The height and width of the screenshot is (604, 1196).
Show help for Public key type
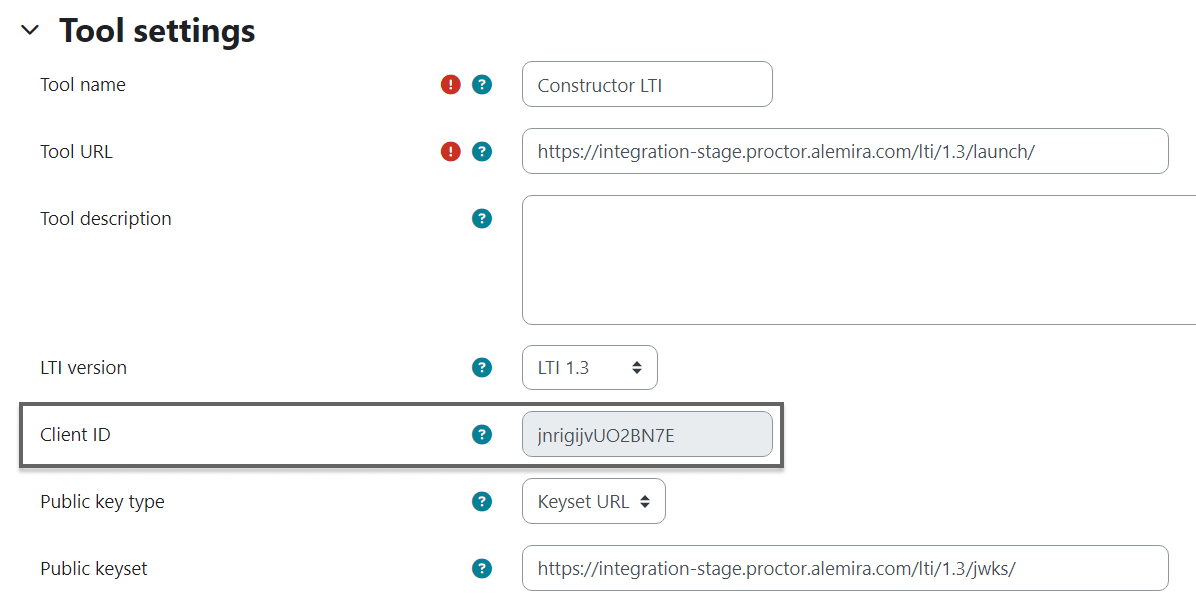482,502
